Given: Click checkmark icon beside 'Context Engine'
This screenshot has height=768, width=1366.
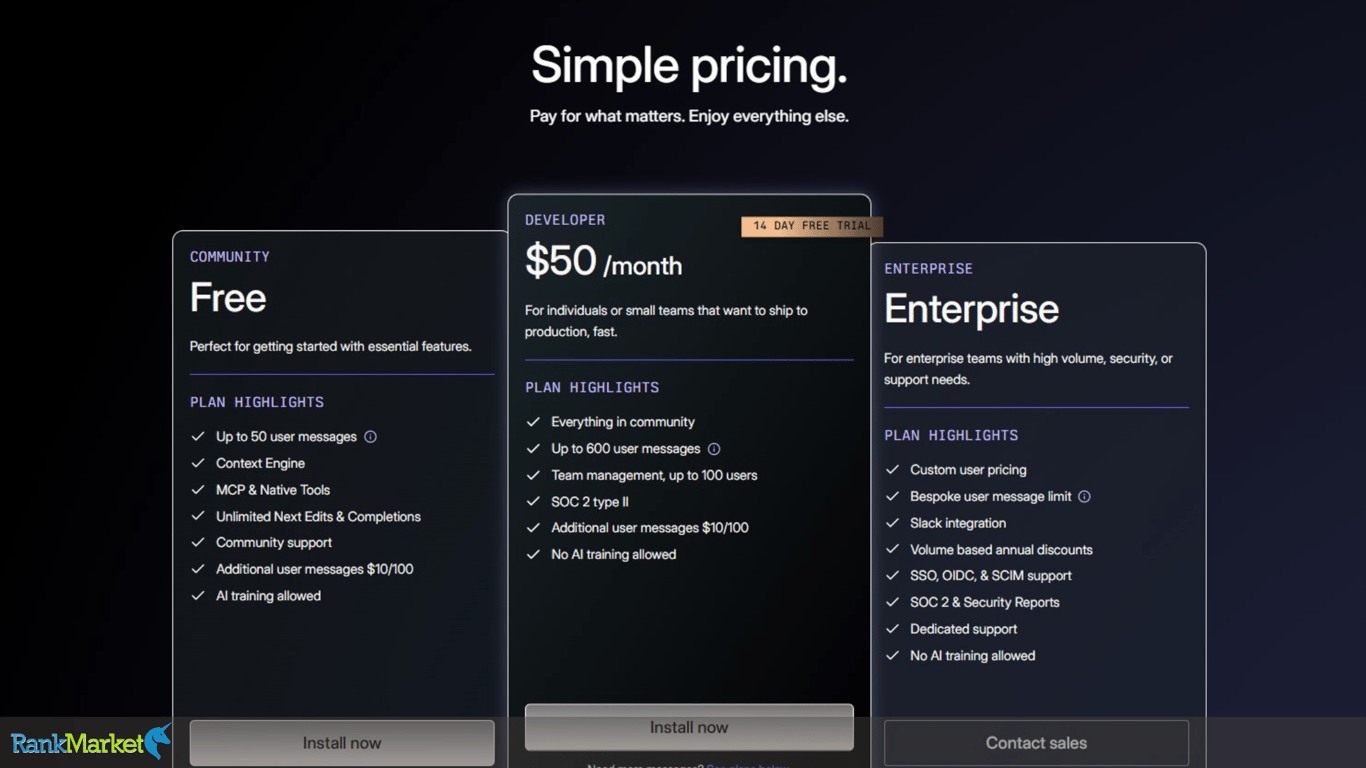Looking at the screenshot, I should (198, 464).
